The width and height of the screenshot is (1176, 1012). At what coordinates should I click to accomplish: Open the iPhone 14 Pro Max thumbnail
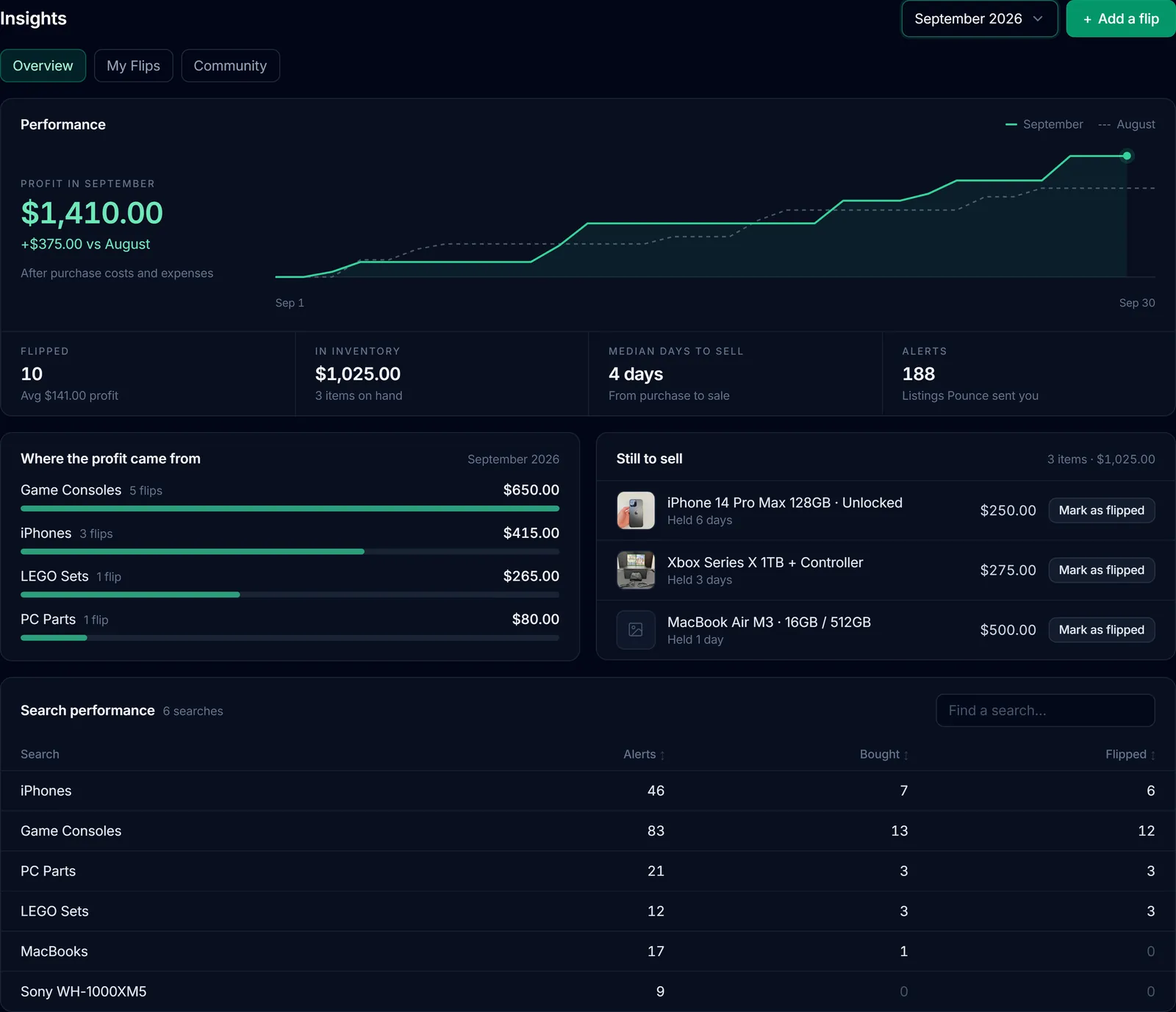tap(636, 510)
